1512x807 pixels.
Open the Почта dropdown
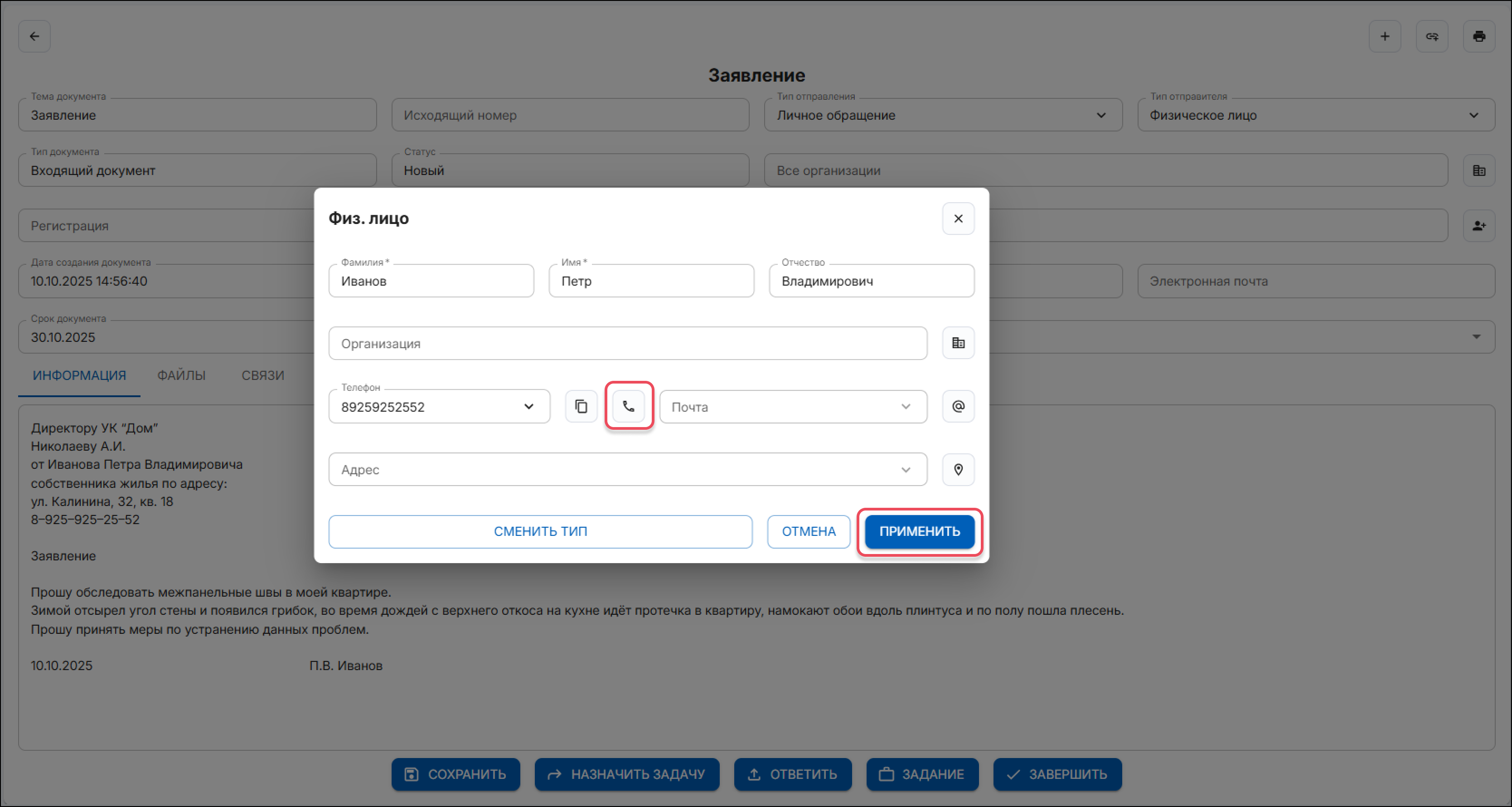[905, 406]
